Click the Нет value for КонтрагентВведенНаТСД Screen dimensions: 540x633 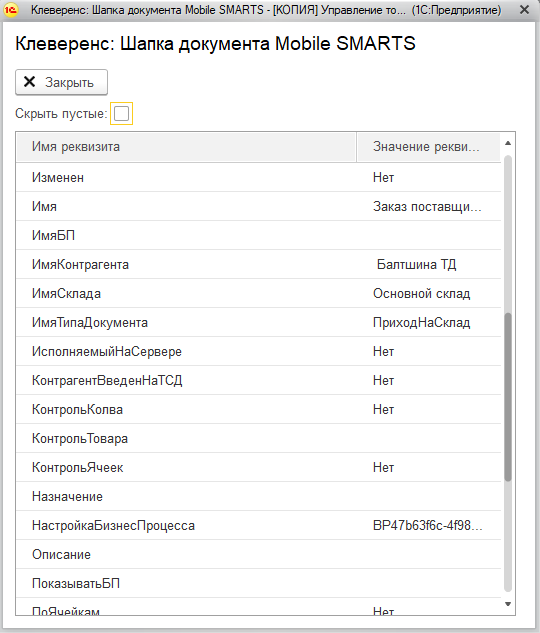(x=383, y=381)
